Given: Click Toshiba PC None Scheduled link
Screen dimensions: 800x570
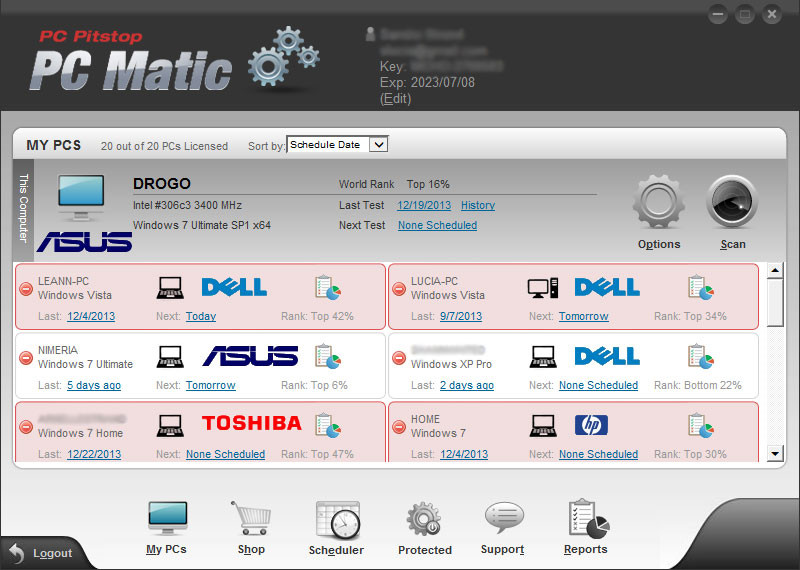Looking at the screenshot, I should [226, 454].
